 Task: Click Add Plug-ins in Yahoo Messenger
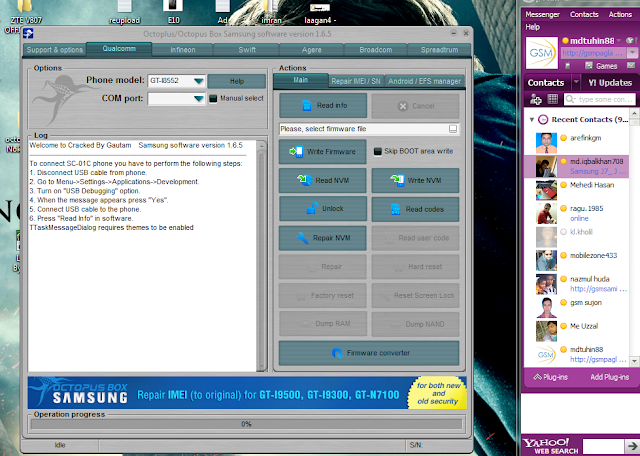tap(609, 377)
